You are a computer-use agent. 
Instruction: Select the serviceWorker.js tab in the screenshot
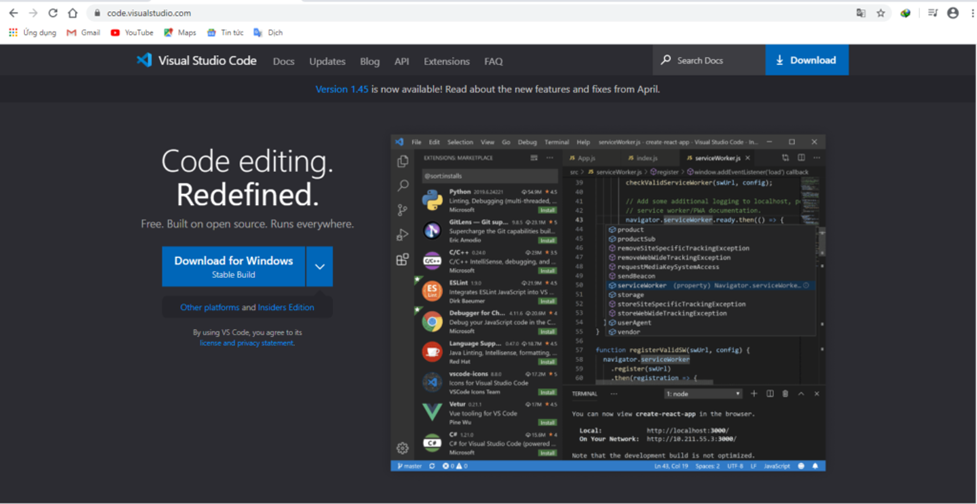pos(717,158)
